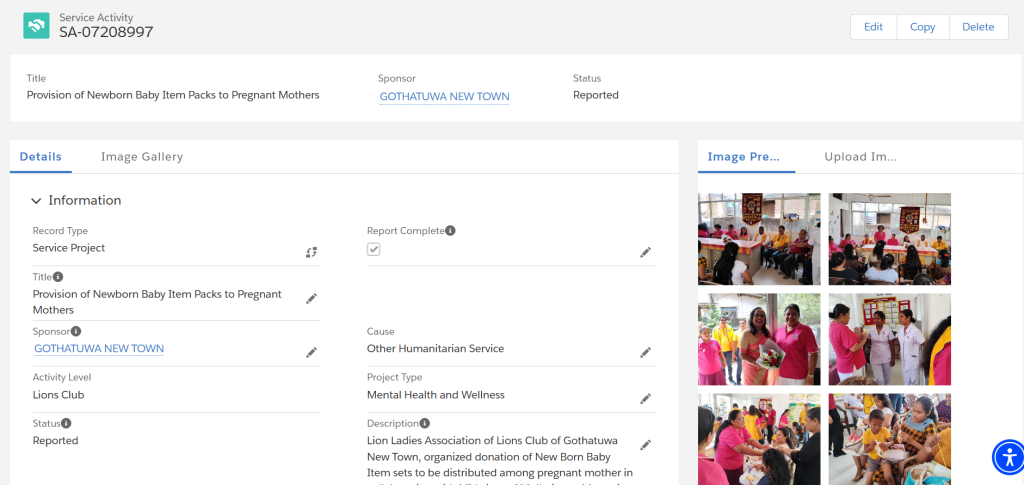
Task: Click the header title about Newborn Baby Item Packs
Action: coord(173,95)
